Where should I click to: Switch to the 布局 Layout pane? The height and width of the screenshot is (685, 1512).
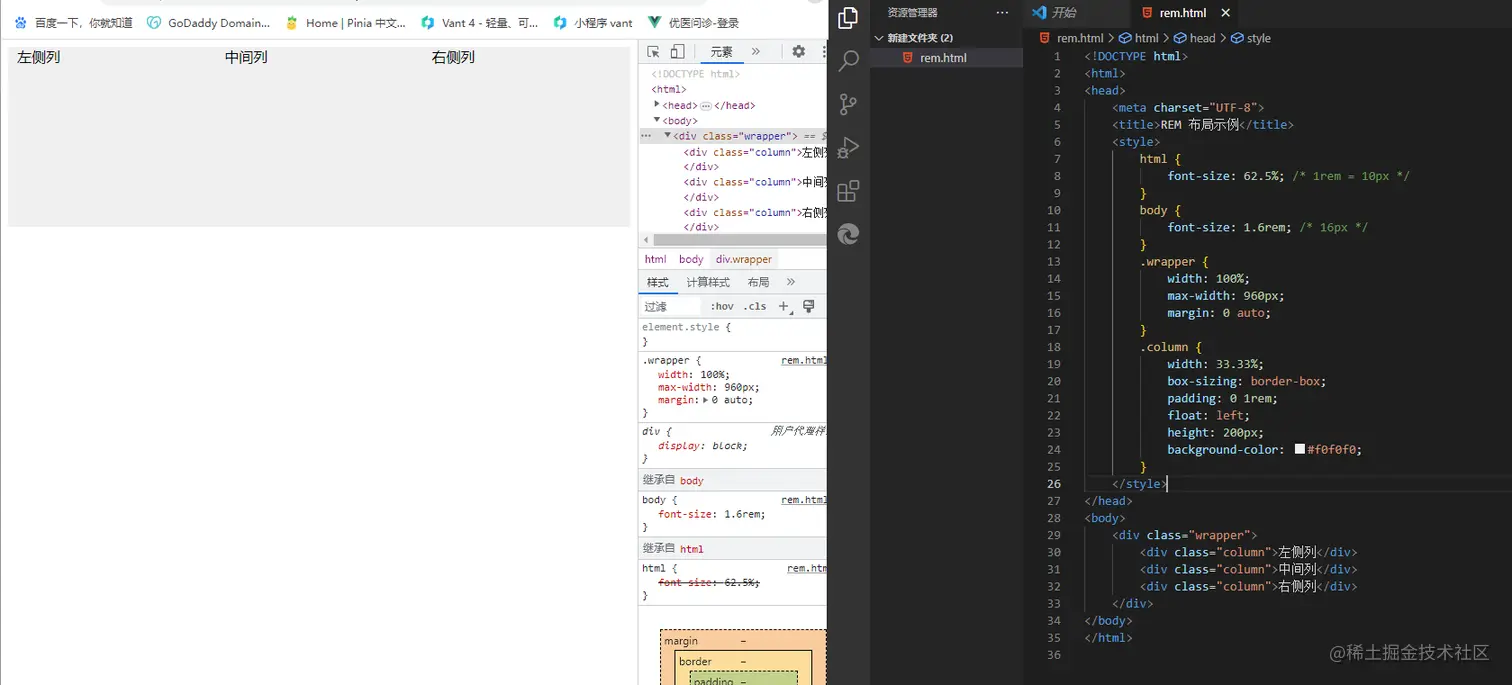coord(758,282)
